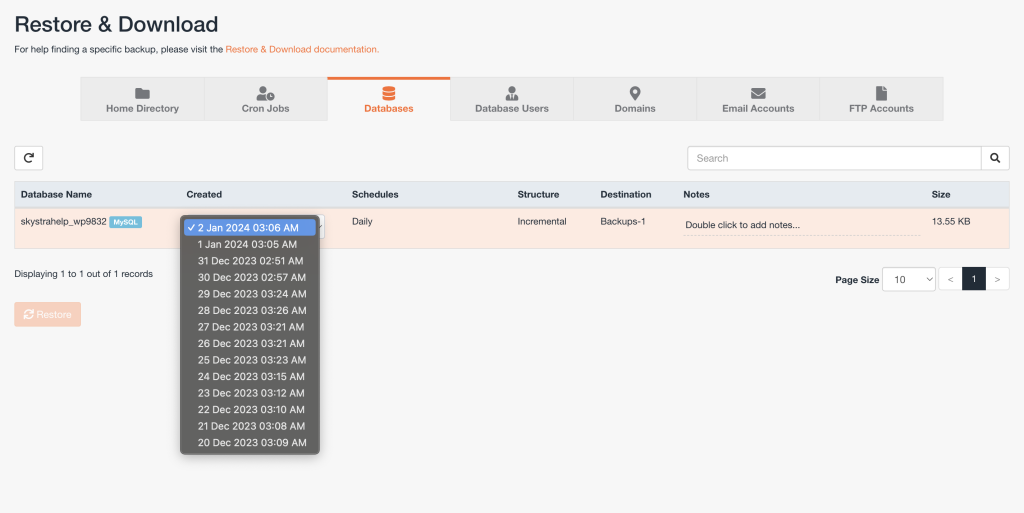Viewport: 1024px width, 513px height.
Task: Open the Email Accounts tab
Action: [758, 100]
